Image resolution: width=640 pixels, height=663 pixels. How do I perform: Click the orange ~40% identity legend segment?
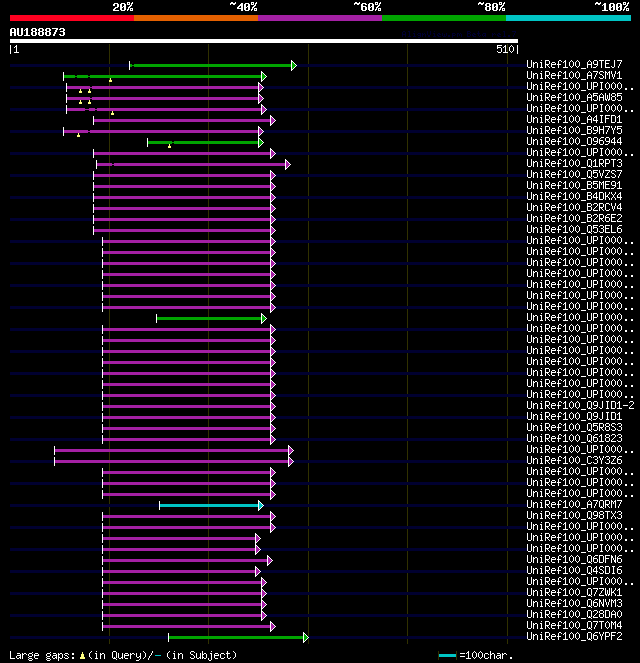point(196,18)
